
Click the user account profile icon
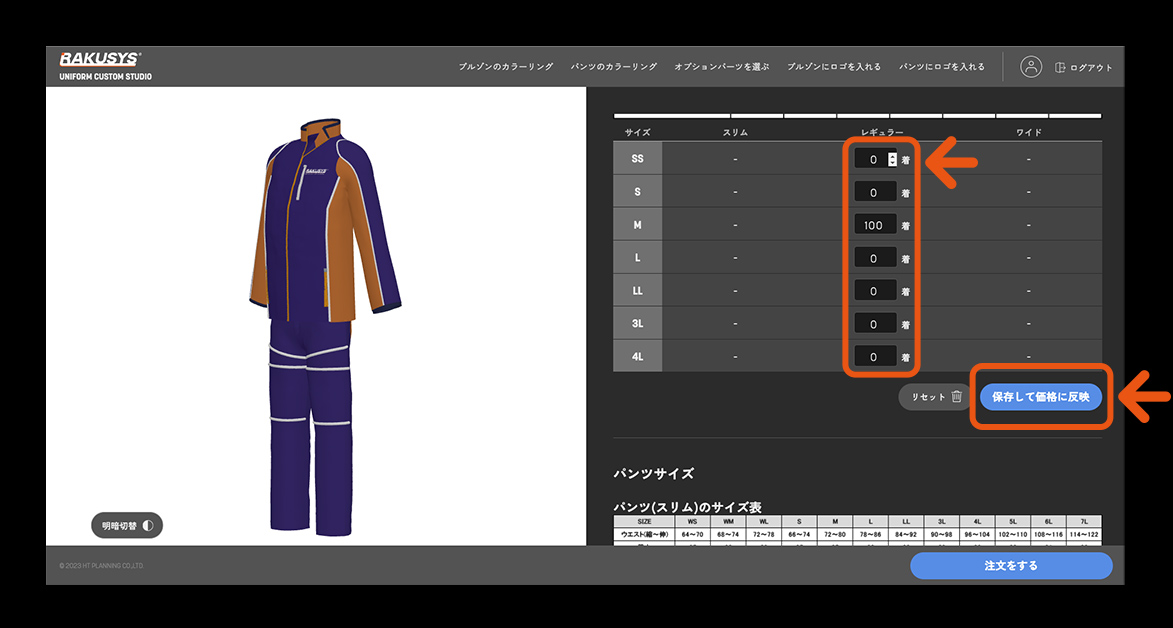pos(1031,67)
